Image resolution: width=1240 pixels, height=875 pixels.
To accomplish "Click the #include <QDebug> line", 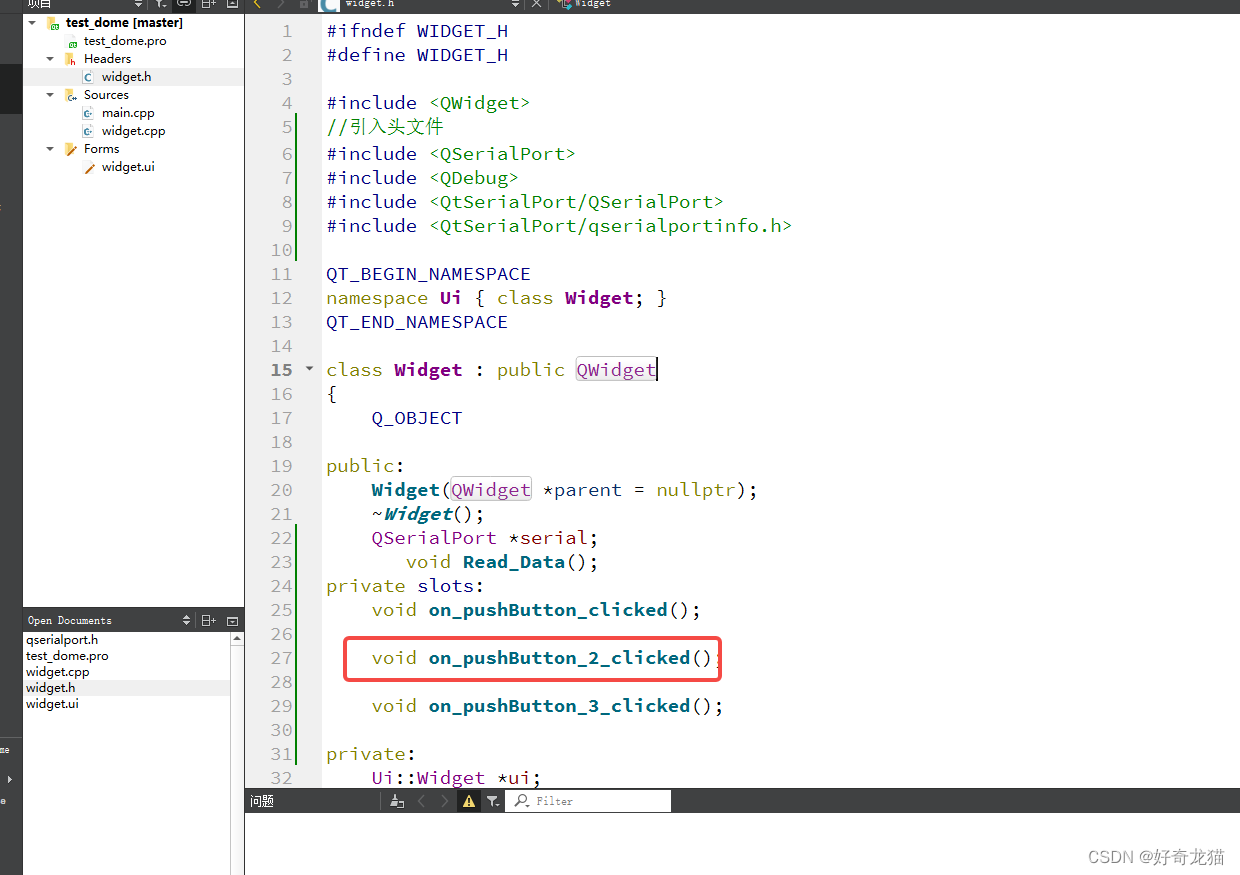I will pyautogui.click(x=422, y=178).
